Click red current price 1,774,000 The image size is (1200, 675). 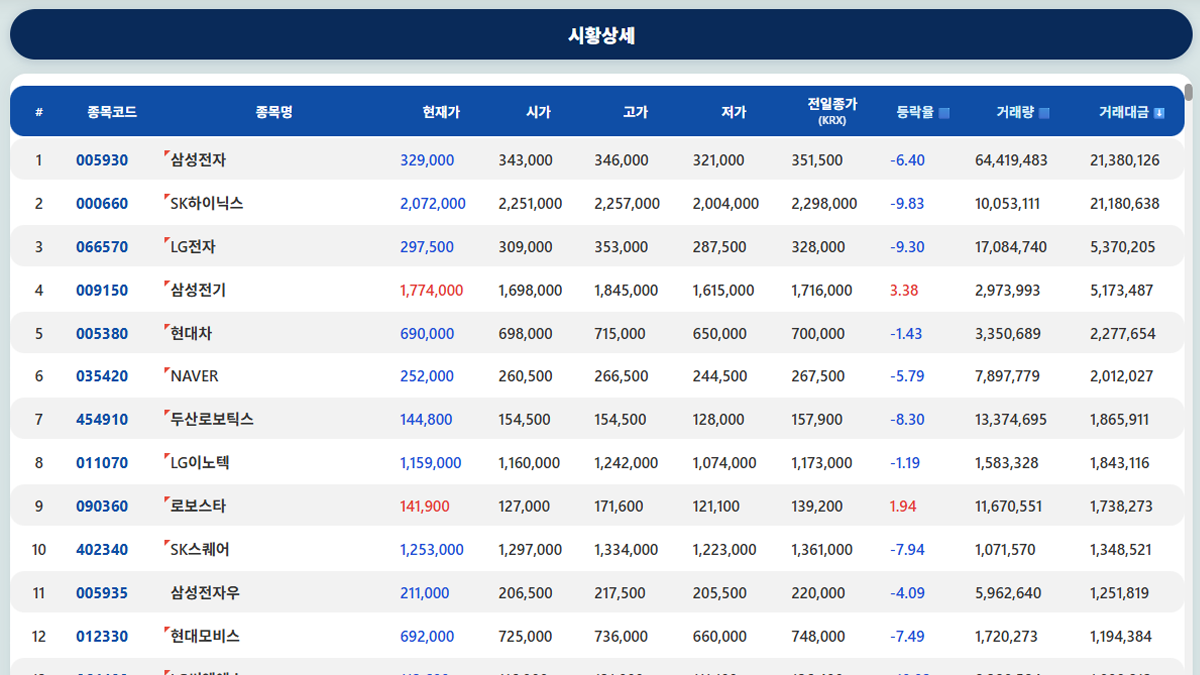(x=432, y=291)
